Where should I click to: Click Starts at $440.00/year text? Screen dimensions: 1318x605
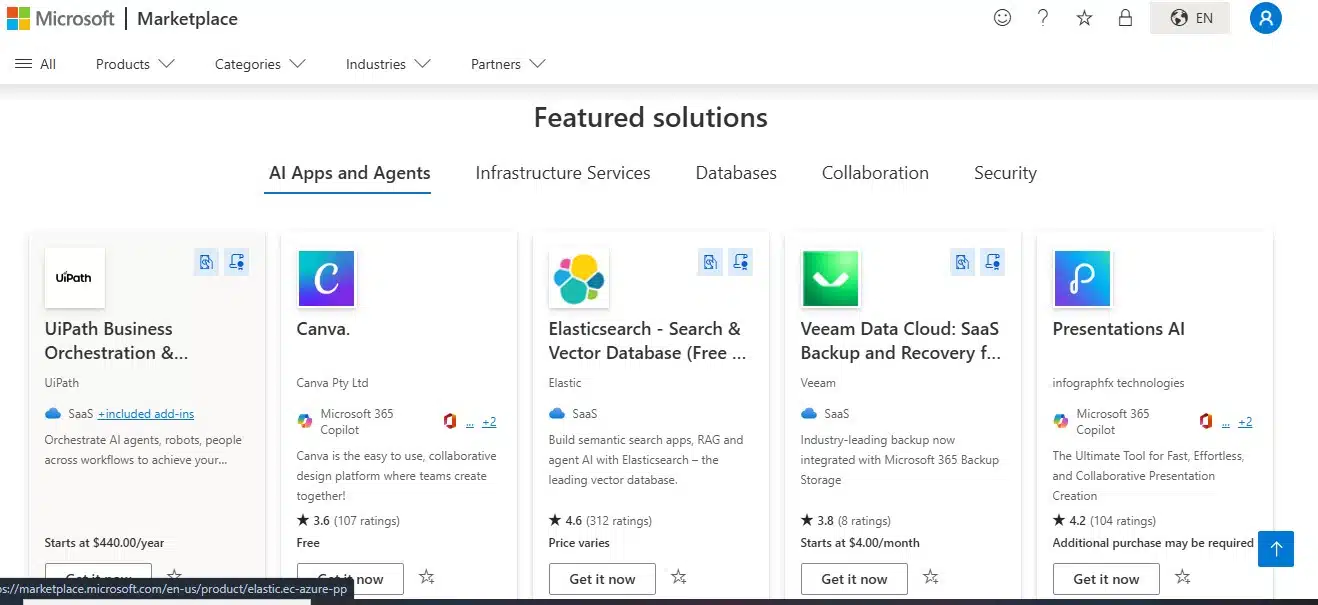tap(104, 543)
